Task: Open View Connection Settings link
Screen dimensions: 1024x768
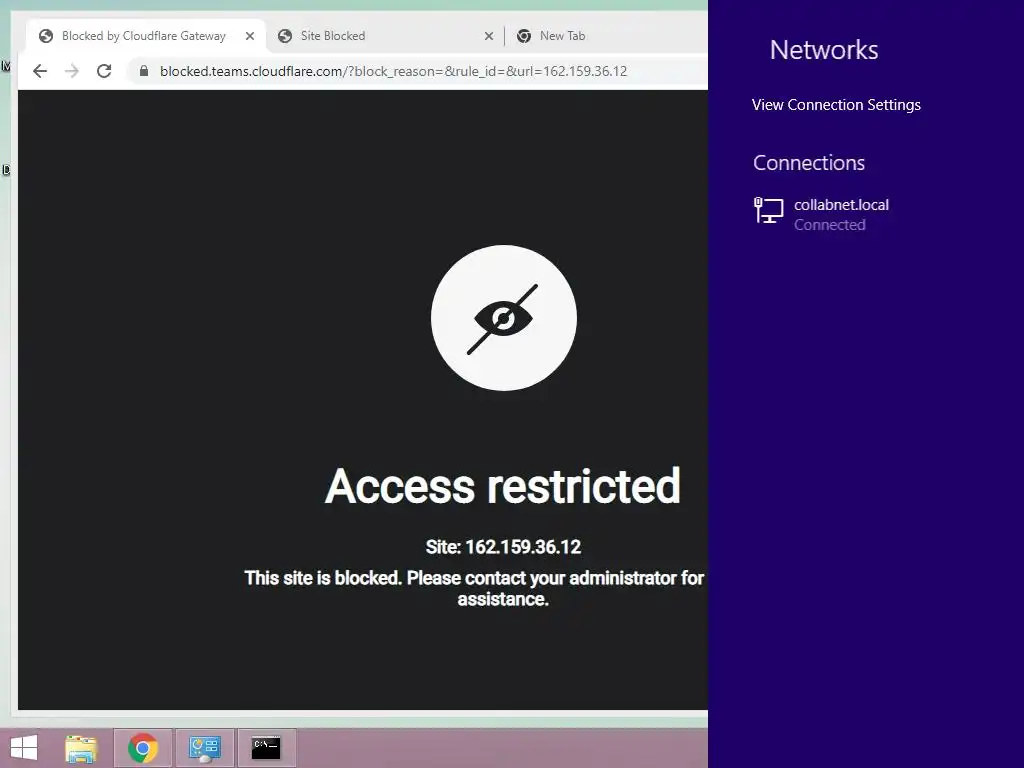Action: (836, 105)
